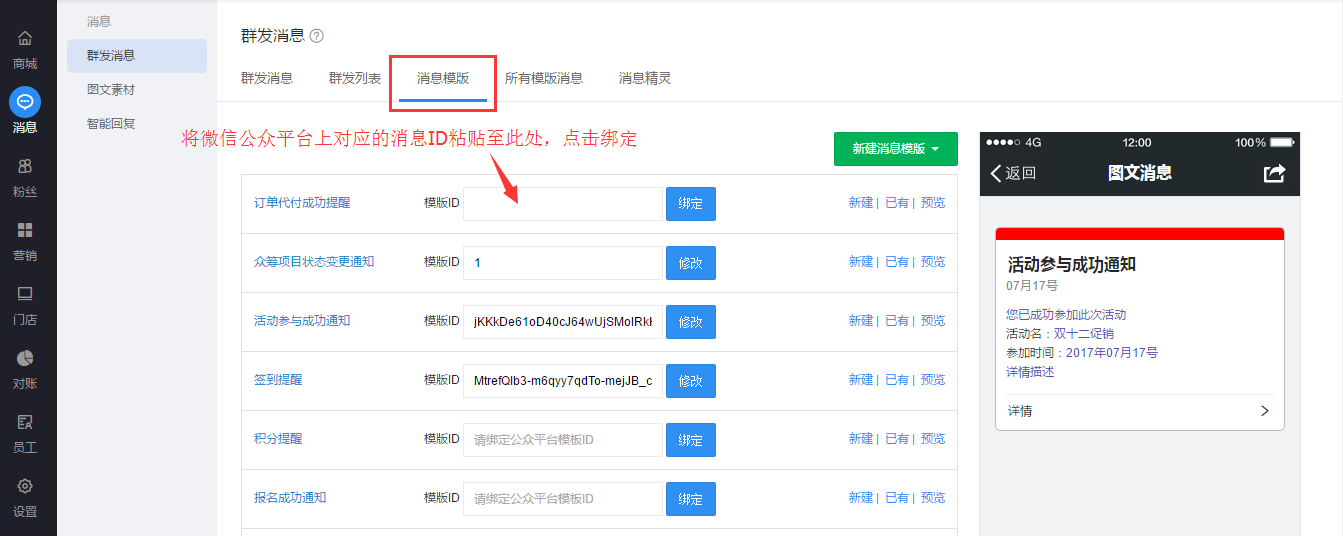Open the 对账 pie chart icon

click(x=25, y=358)
